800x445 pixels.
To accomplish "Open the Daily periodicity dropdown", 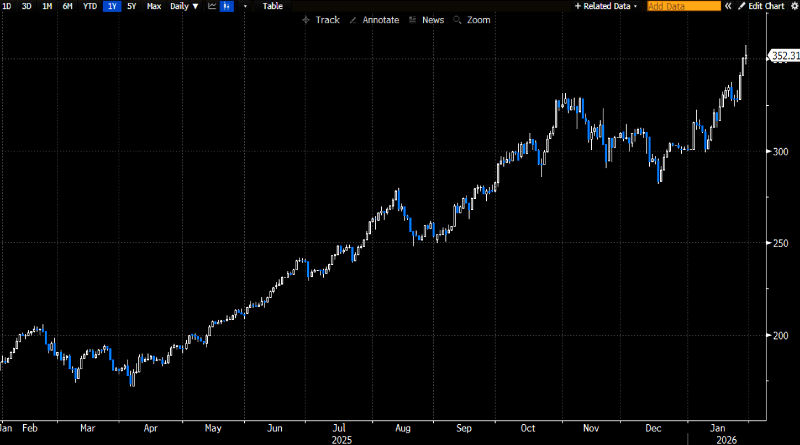I will [x=183, y=6].
